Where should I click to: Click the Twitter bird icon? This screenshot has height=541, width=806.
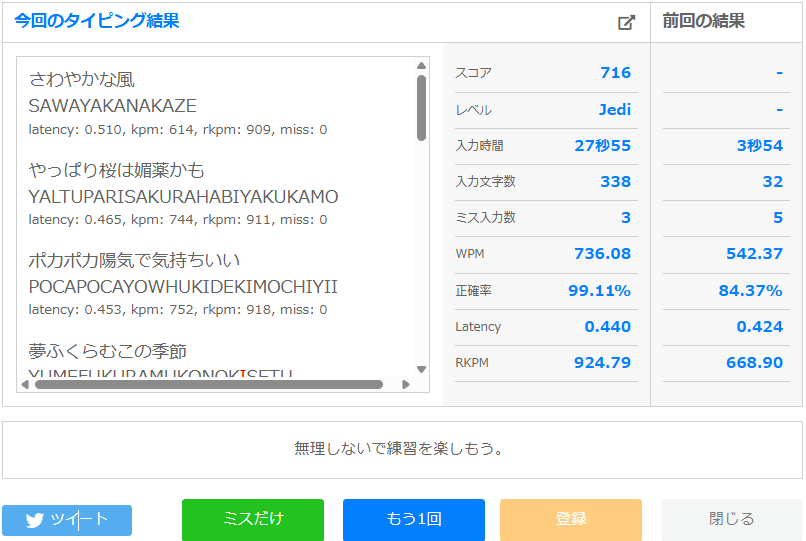coord(35,520)
